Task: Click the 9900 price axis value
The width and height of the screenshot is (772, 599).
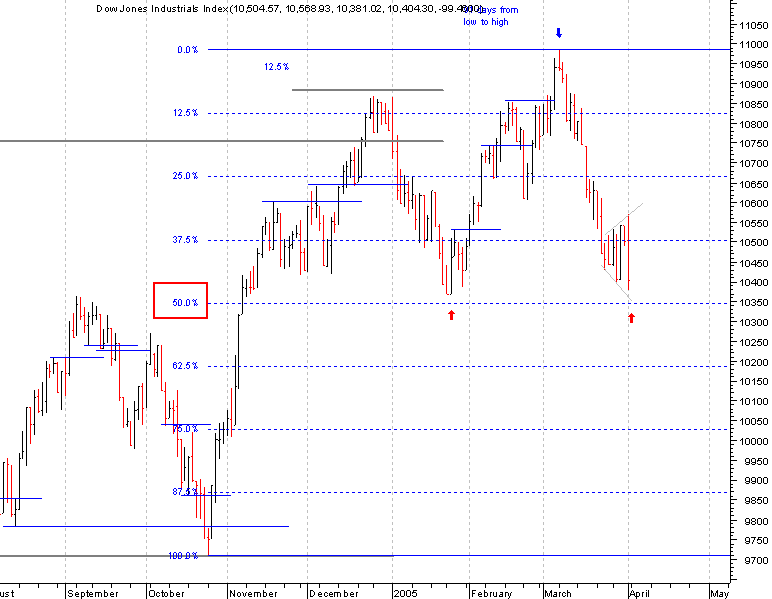Action: 755,481
